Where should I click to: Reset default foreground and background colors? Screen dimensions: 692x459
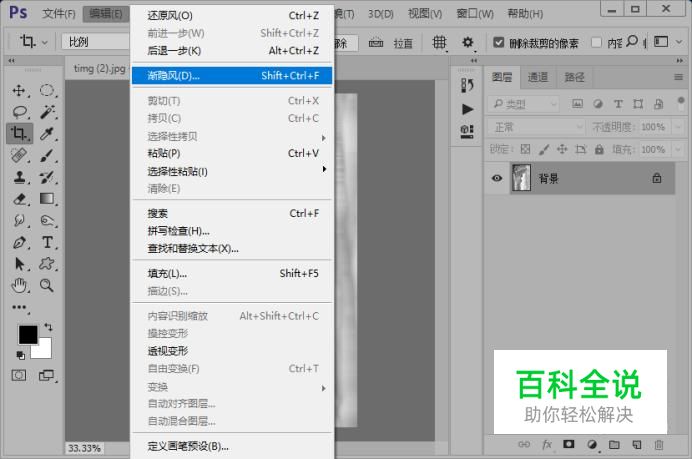[20, 355]
